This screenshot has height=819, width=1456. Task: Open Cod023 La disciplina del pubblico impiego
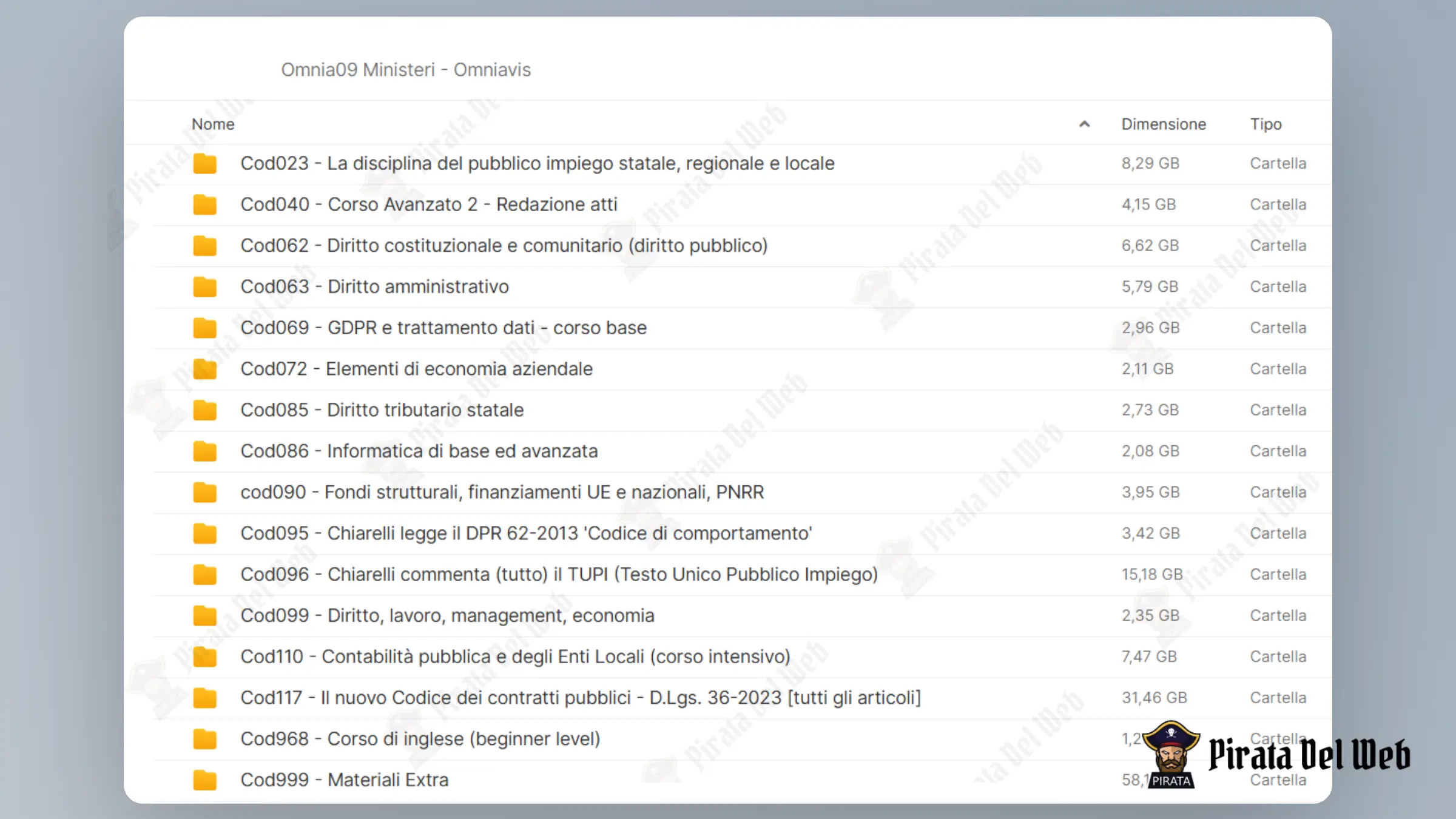pyautogui.click(x=538, y=164)
